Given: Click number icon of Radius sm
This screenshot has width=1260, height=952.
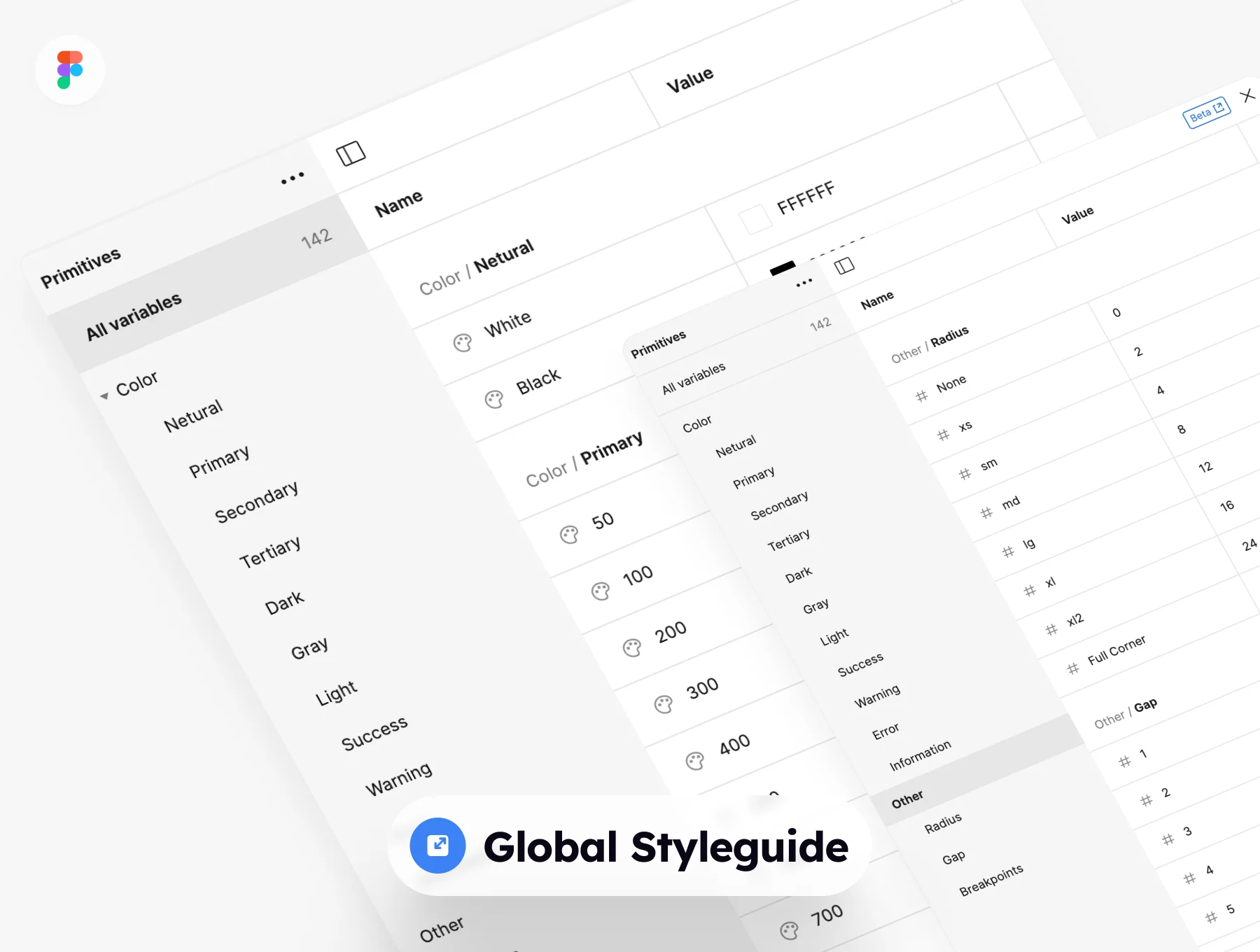Looking at the screenshot, I should coord(965,474).
